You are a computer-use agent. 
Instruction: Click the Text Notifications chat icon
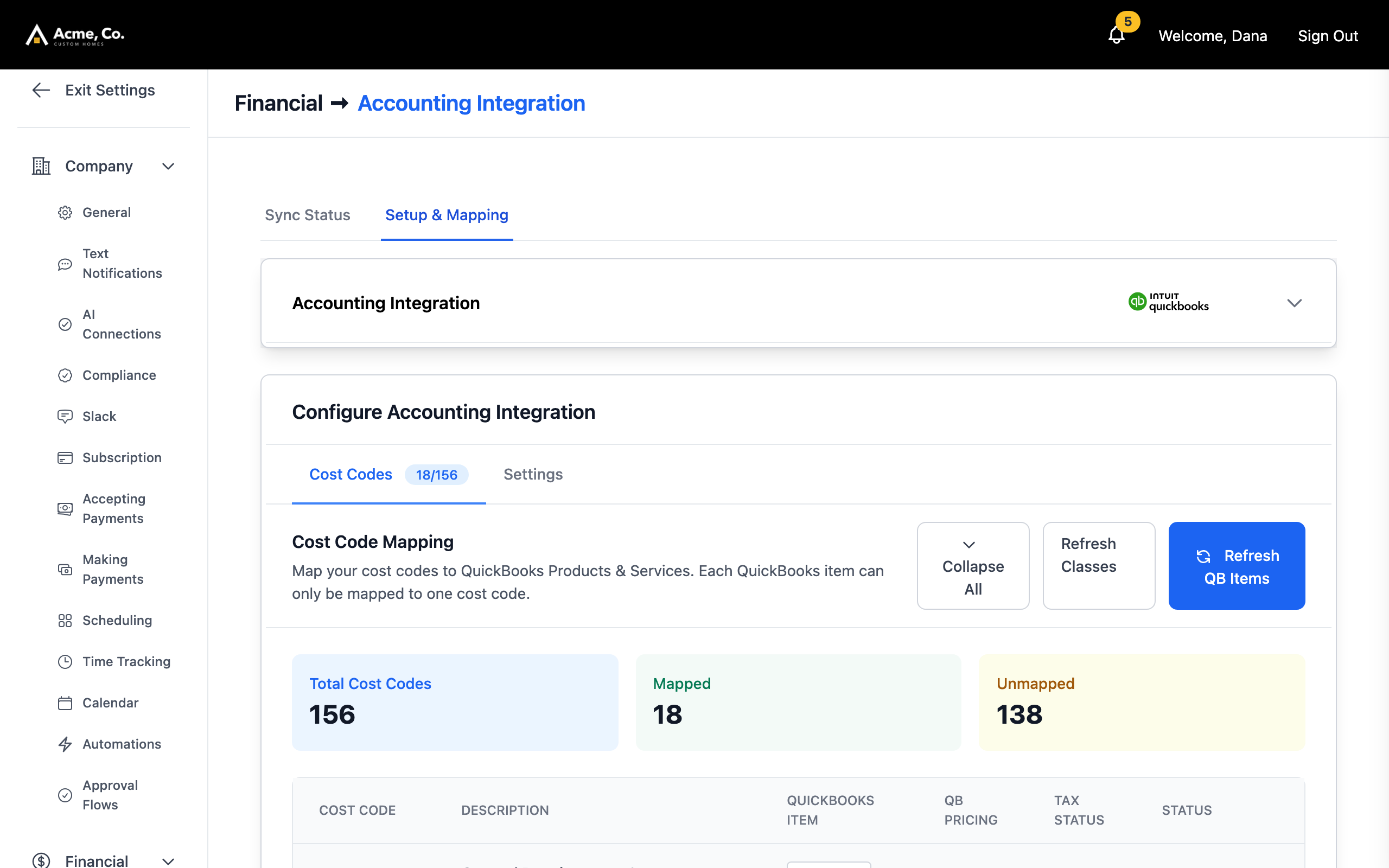[x=65, y=264]
